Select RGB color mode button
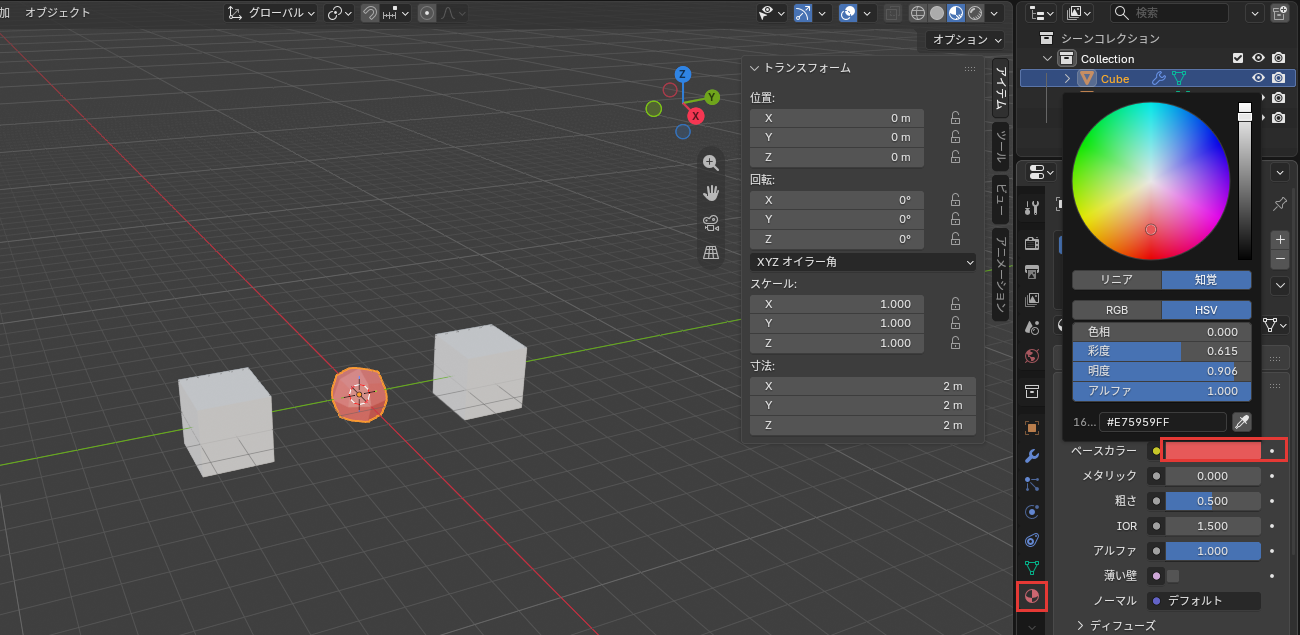Screen dimensions: 1300x635 1117,310
